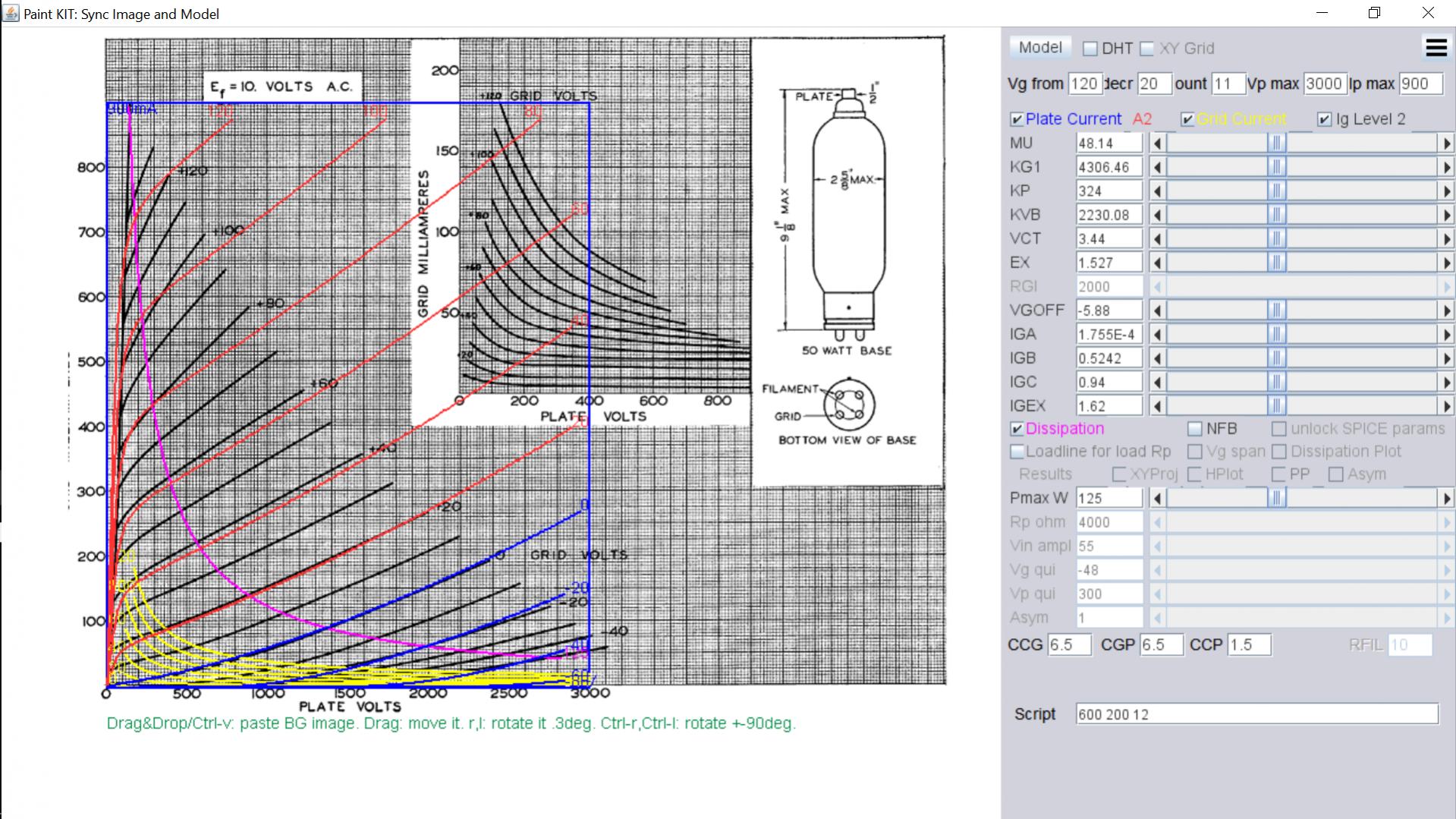The height and width of the screenshot is (819, 1456).
Task: Decrease MU with left arrow
Action: click(1157, 143)
